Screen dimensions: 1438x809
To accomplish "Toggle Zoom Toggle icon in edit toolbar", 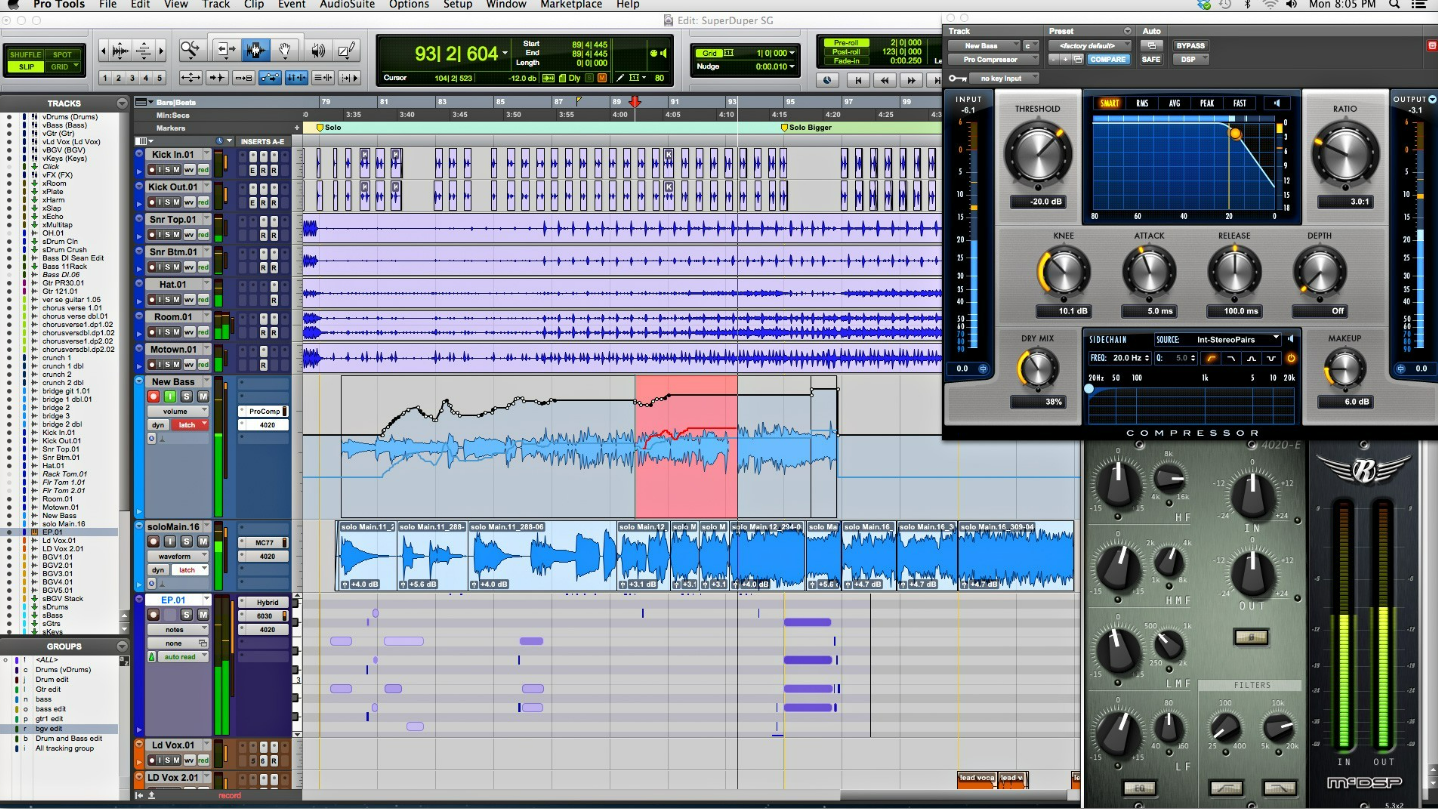I will tap(191, 78).
